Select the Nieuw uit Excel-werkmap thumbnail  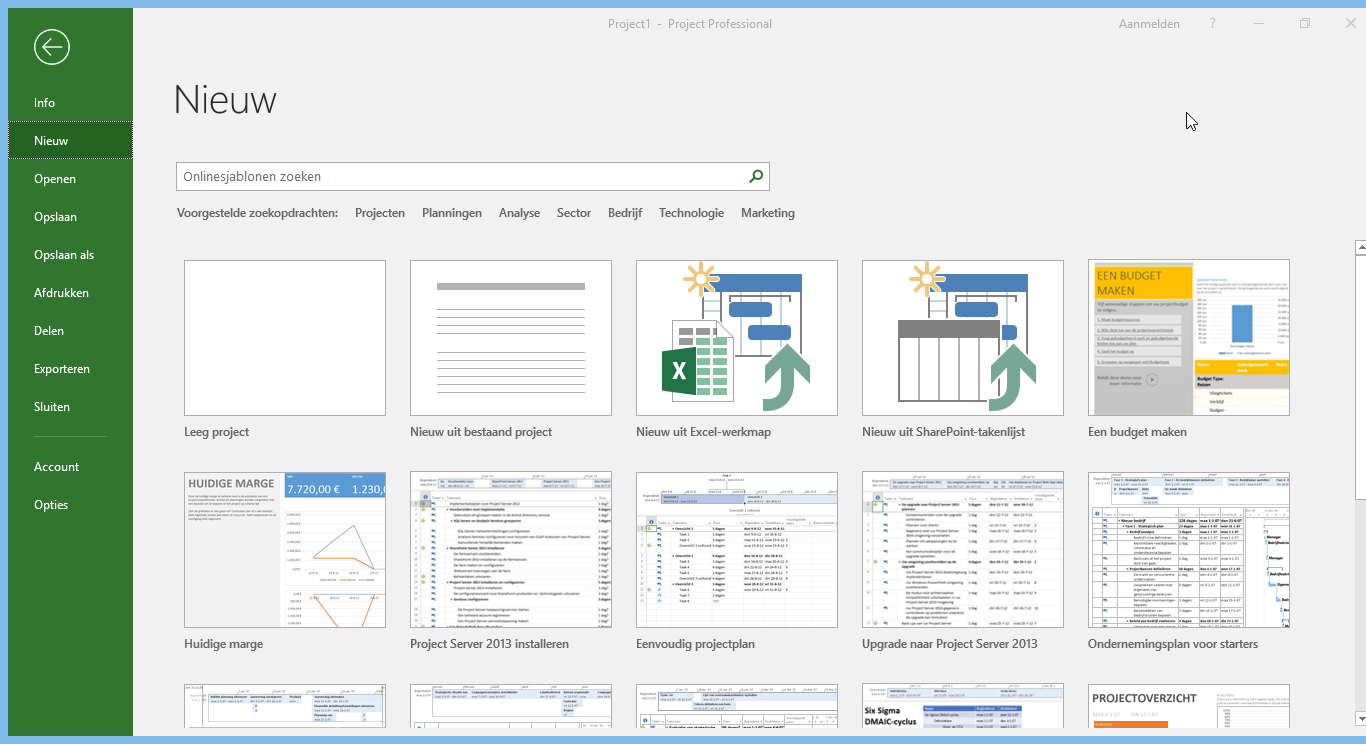click(737, 338)
